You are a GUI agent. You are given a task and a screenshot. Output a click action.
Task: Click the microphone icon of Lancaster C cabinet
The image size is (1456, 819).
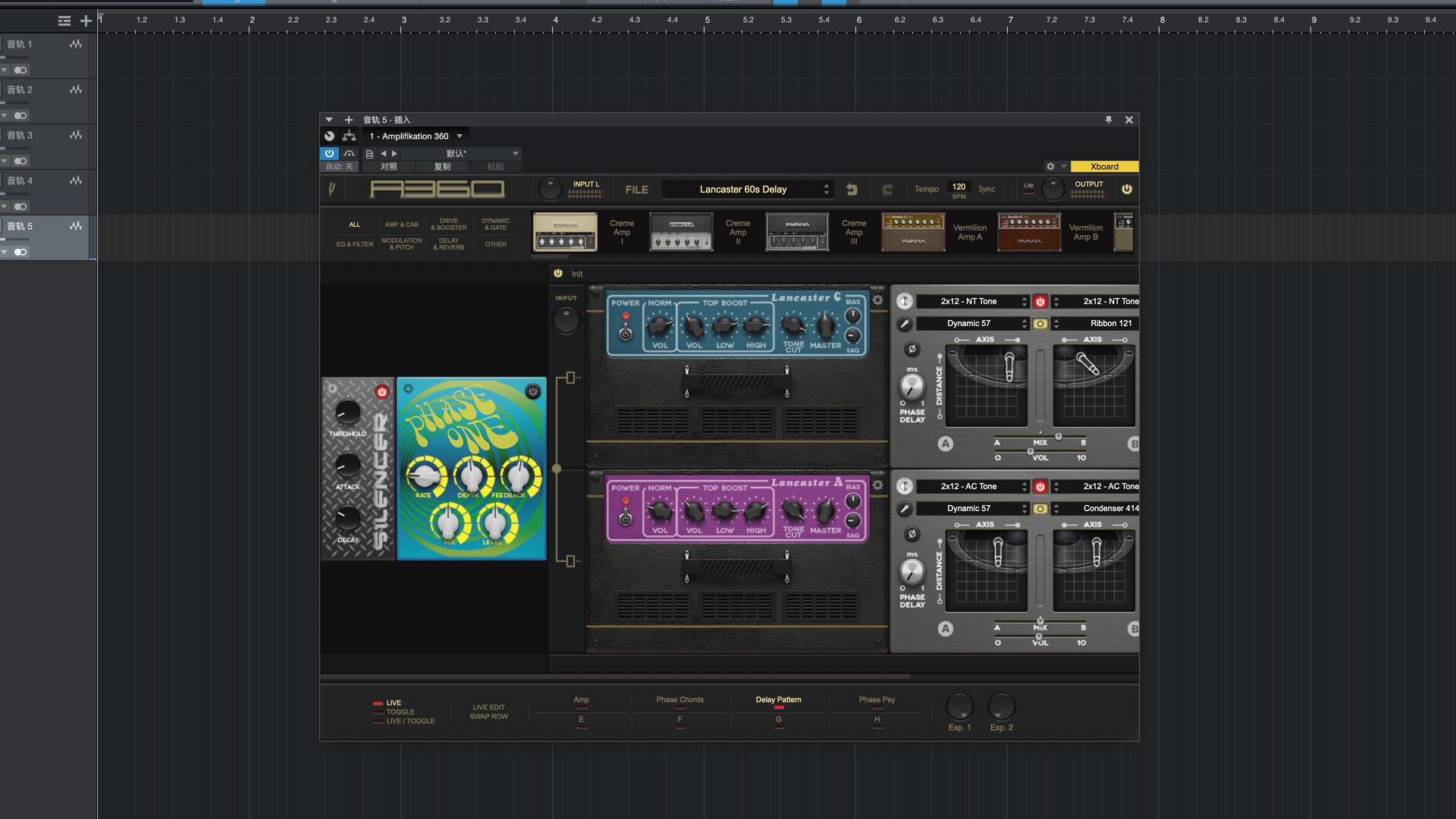coord(904,324)
